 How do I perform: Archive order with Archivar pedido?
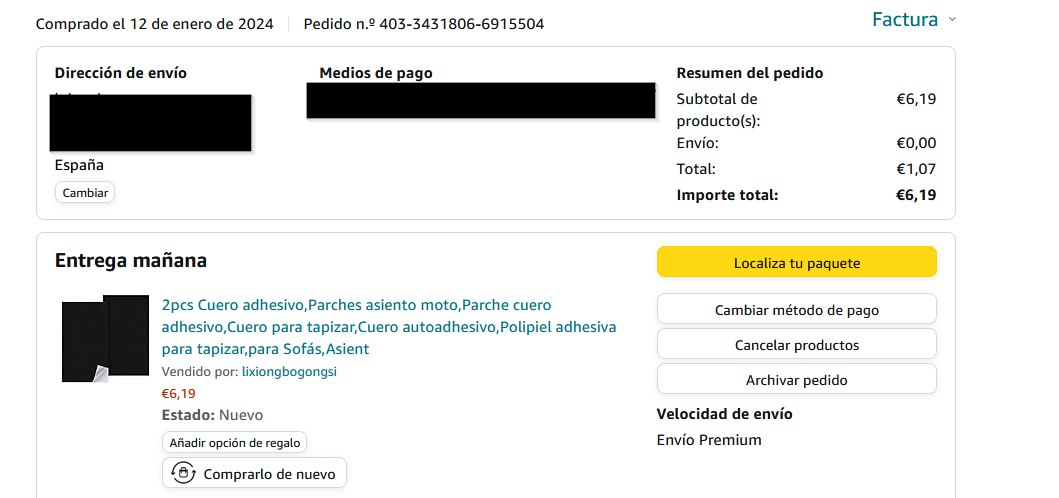[796, 380]
